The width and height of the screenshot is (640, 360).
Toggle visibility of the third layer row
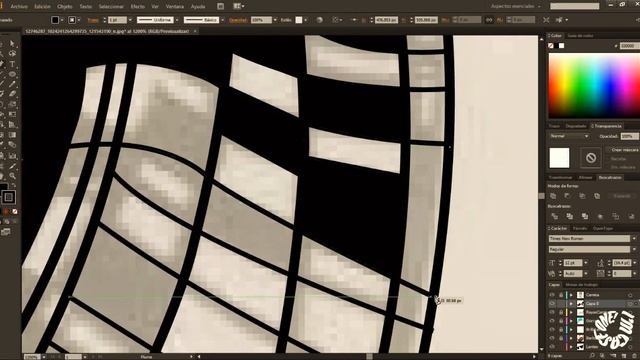[x=552, y=312]
